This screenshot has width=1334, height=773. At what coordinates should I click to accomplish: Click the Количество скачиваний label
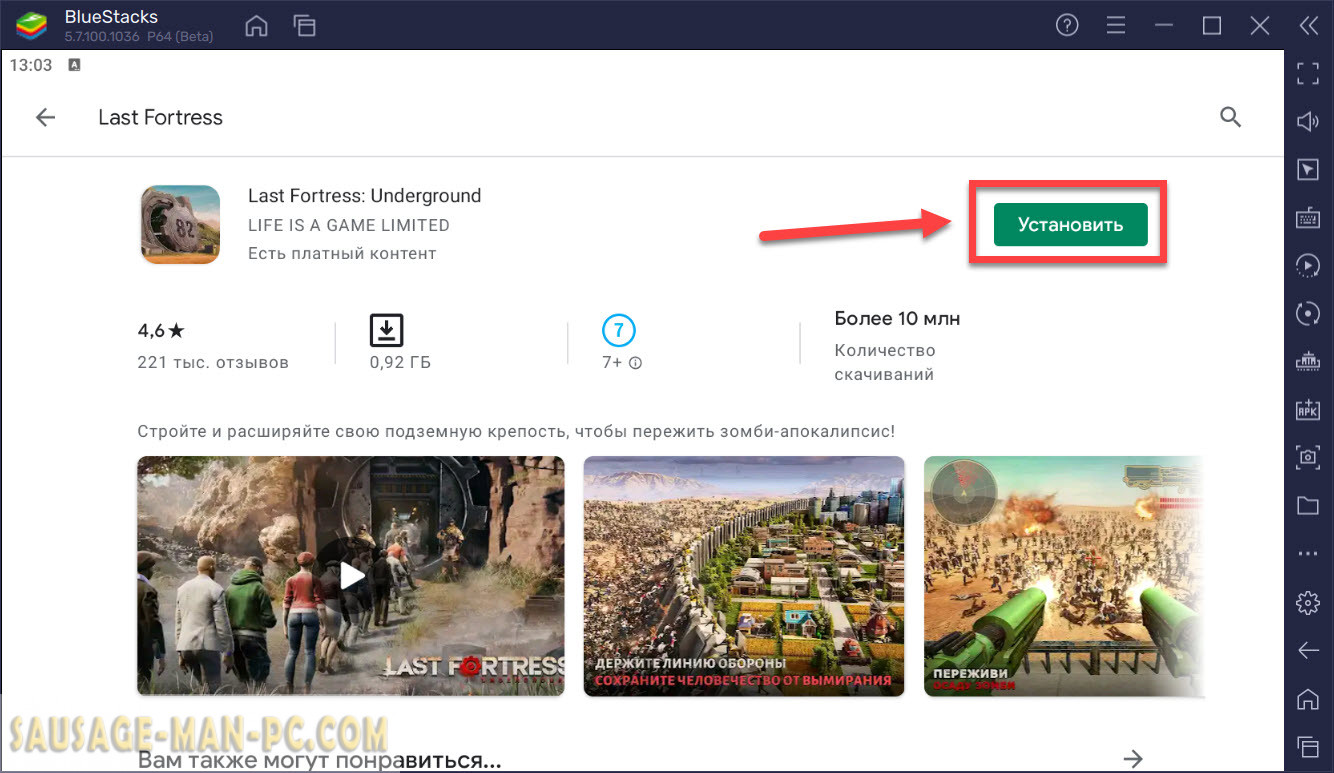(x=885, y=363)
